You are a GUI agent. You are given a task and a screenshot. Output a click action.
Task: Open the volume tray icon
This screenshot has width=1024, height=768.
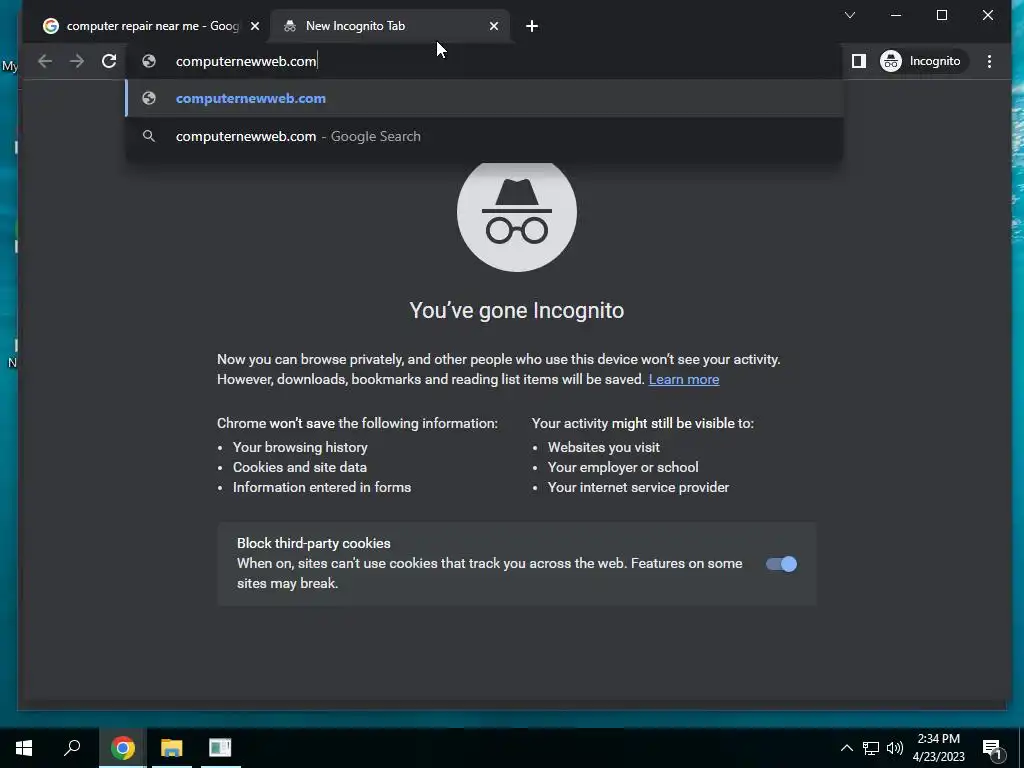(895, 748)
